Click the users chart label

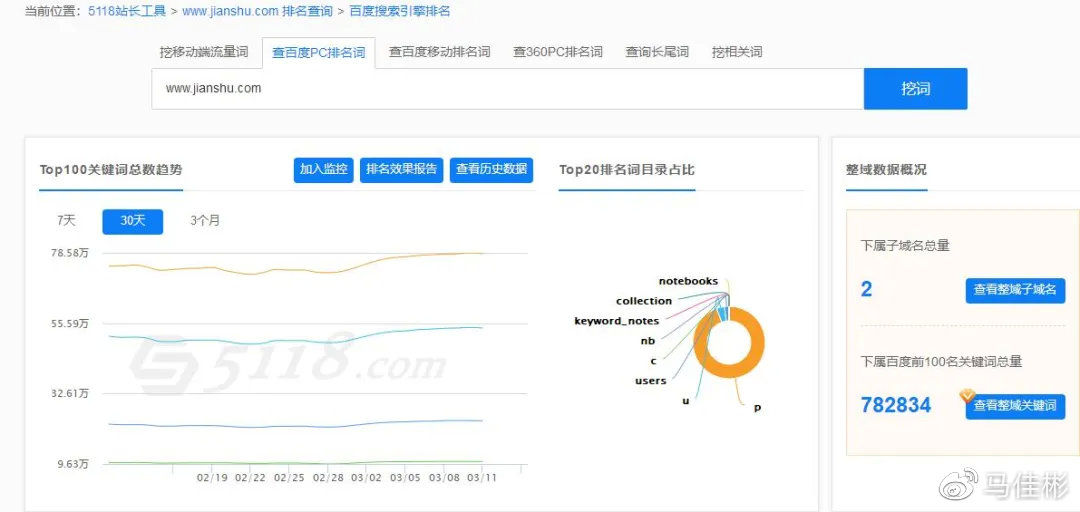(650, 381)
